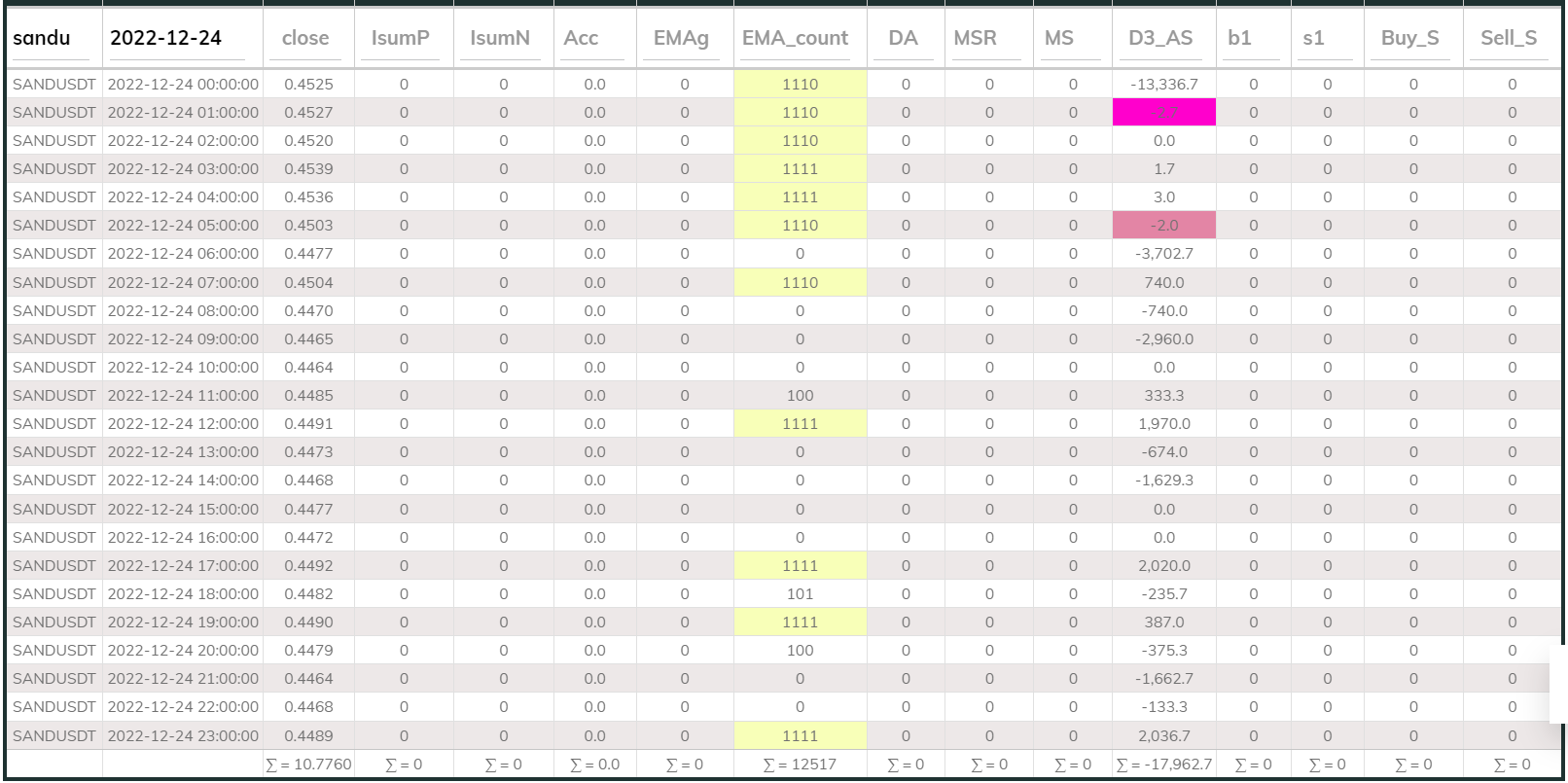
Task: Click the EMA_count sum total 12517
Action: [x=800, y=765]
